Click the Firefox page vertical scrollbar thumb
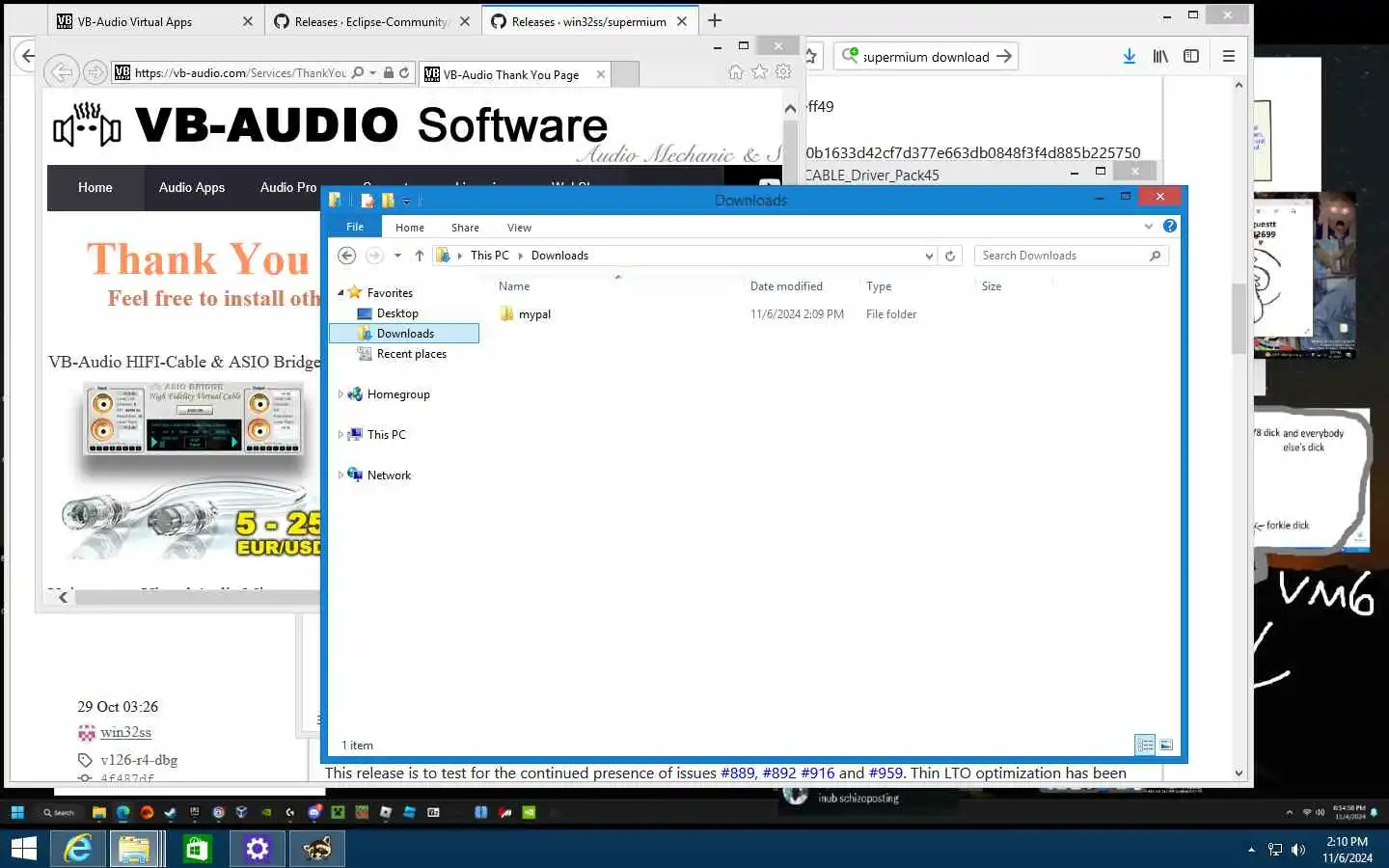The height and width of the screenshot is (868, 1389). (x=1239, y=319)
